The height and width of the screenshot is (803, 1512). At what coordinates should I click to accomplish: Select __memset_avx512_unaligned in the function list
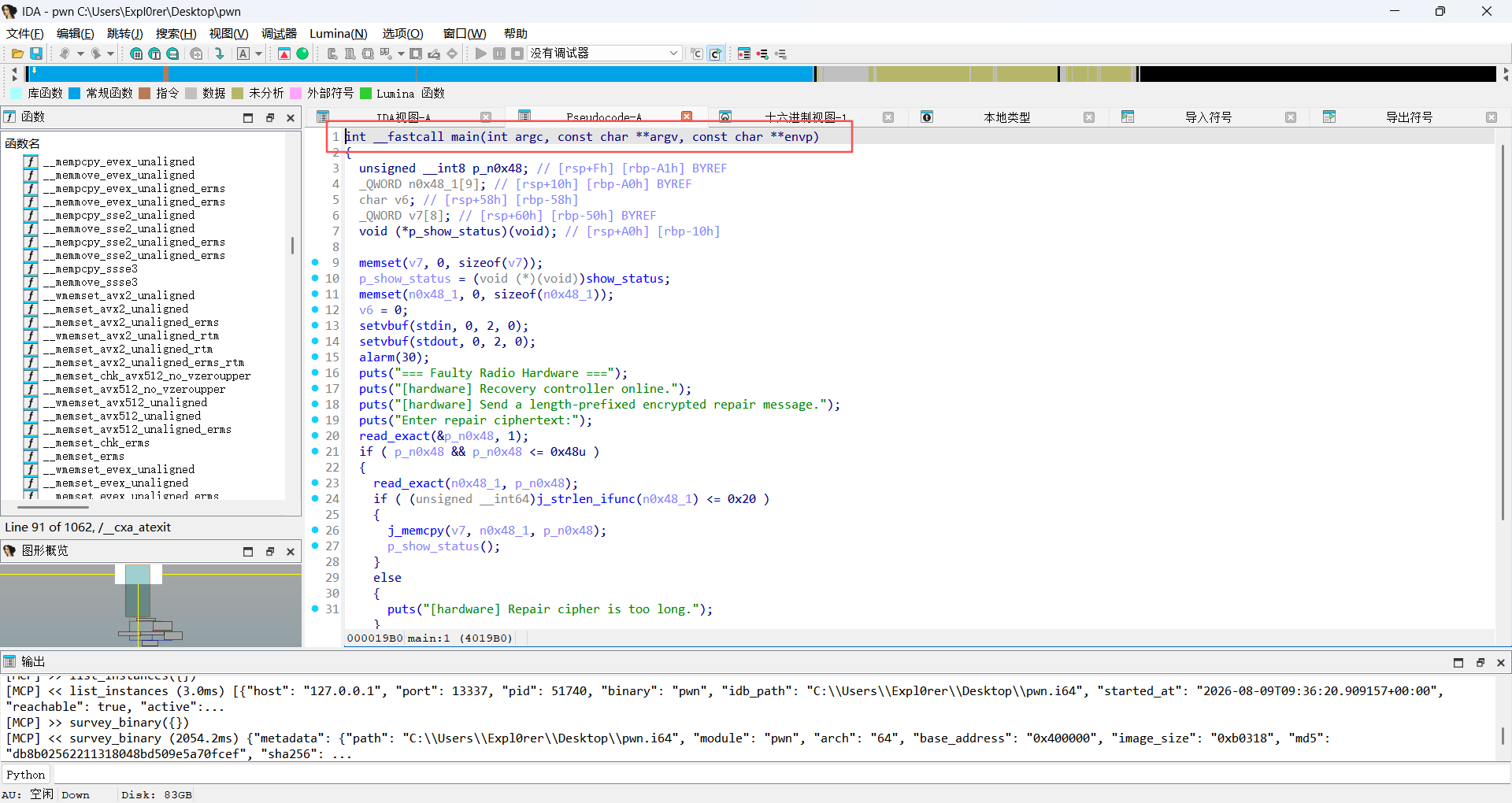pyautogui.click(x=122, y=416)
